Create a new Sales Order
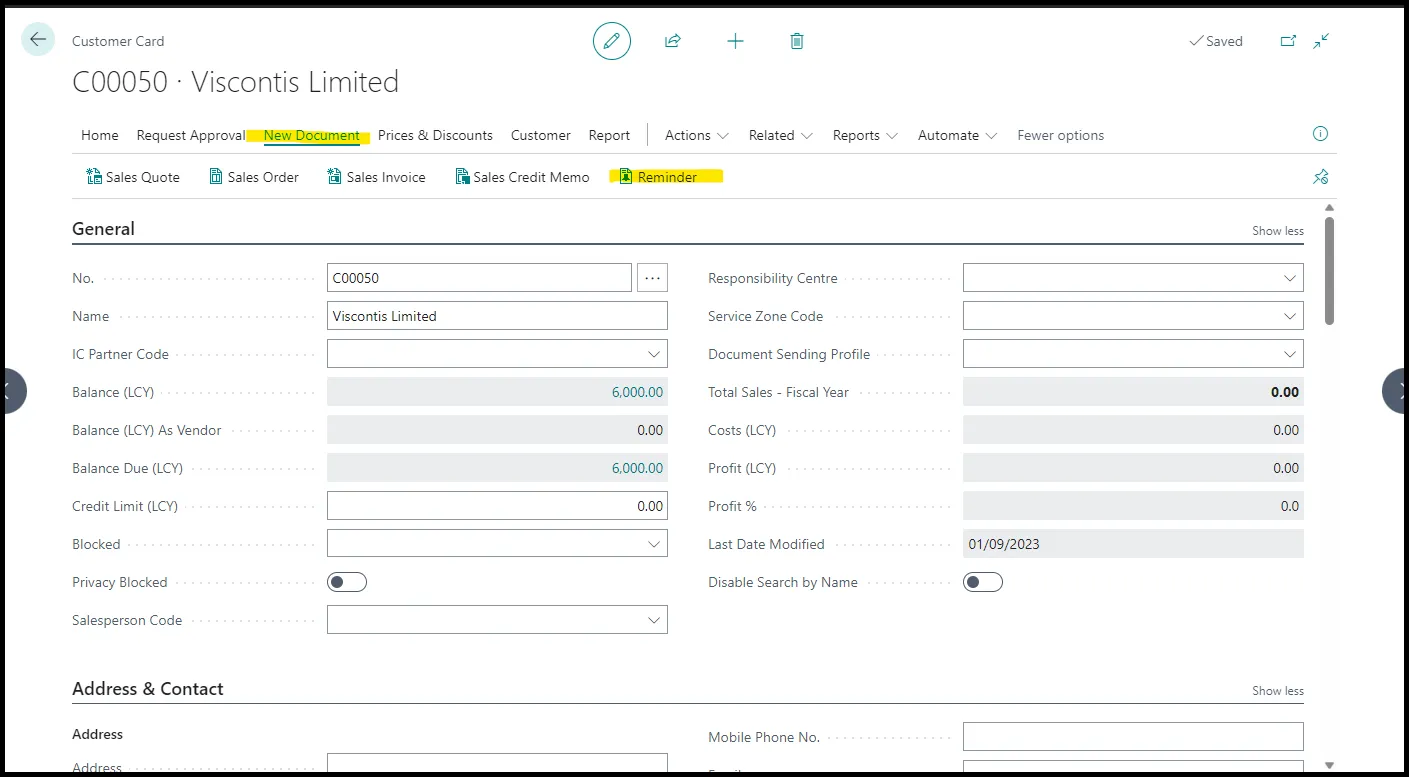Screen dimensions: 1409x777 (254, 177)
